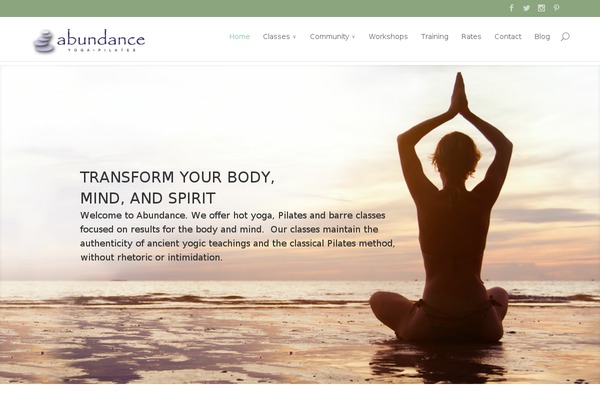Image resolution: width=600 pixels, height=400 pixels.
Task: Expand the Community dropdown arrow
Action: tap(354, 37)
